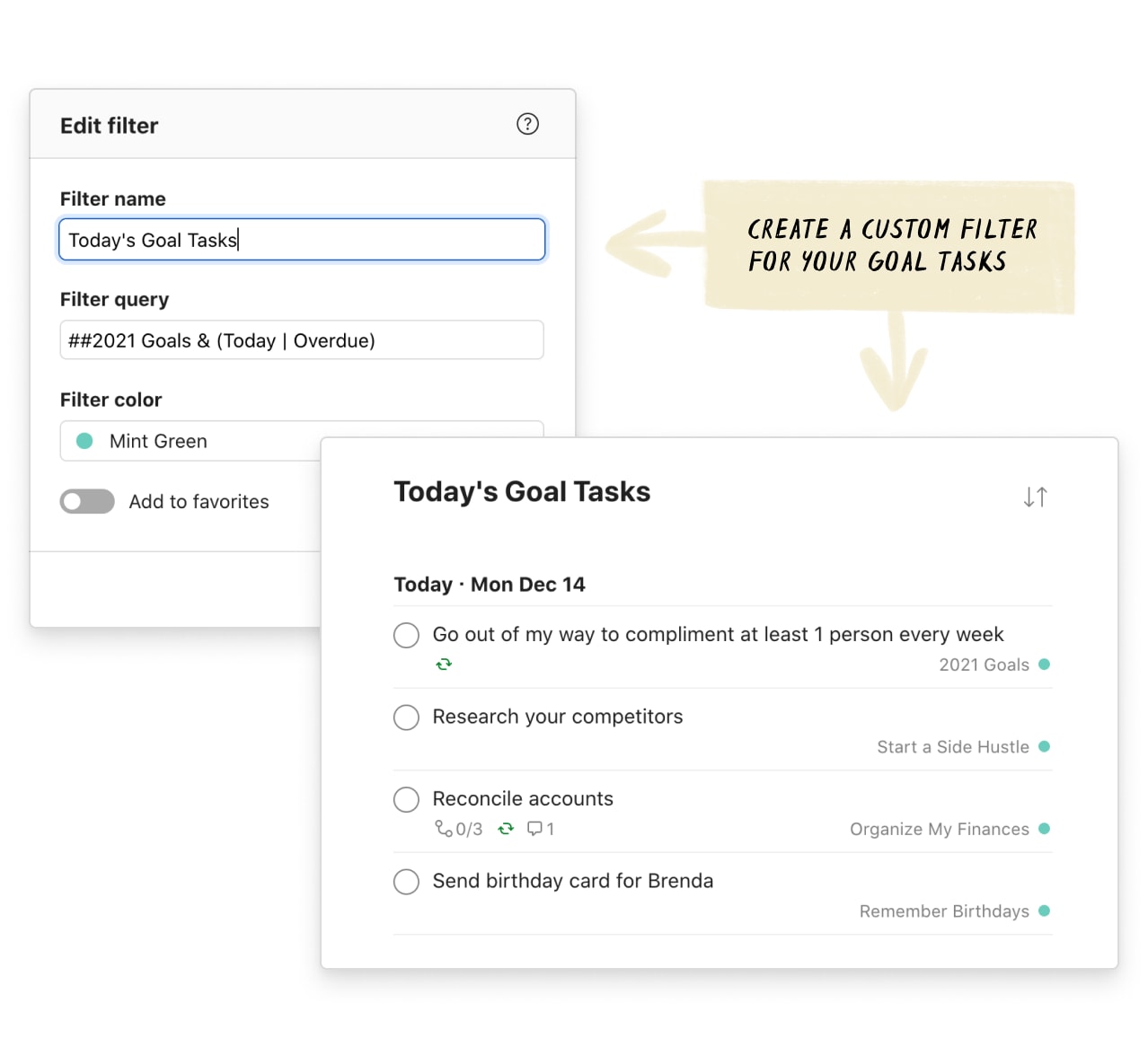Click the green dot beside Organize My Finances

(1045, 829)
